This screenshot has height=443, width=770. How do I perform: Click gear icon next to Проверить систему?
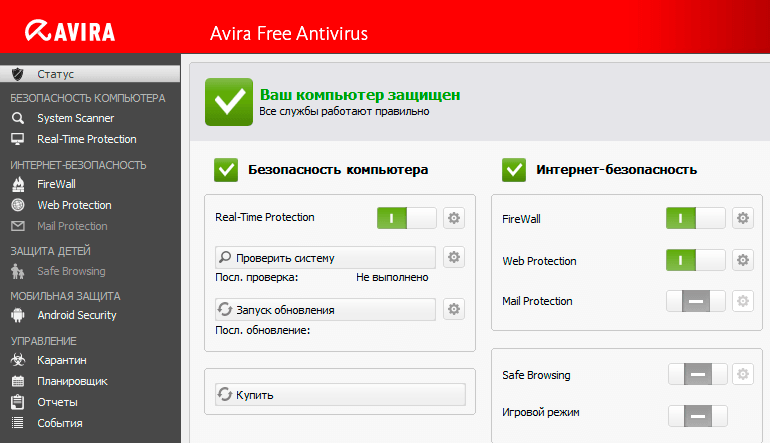point(454,258)
